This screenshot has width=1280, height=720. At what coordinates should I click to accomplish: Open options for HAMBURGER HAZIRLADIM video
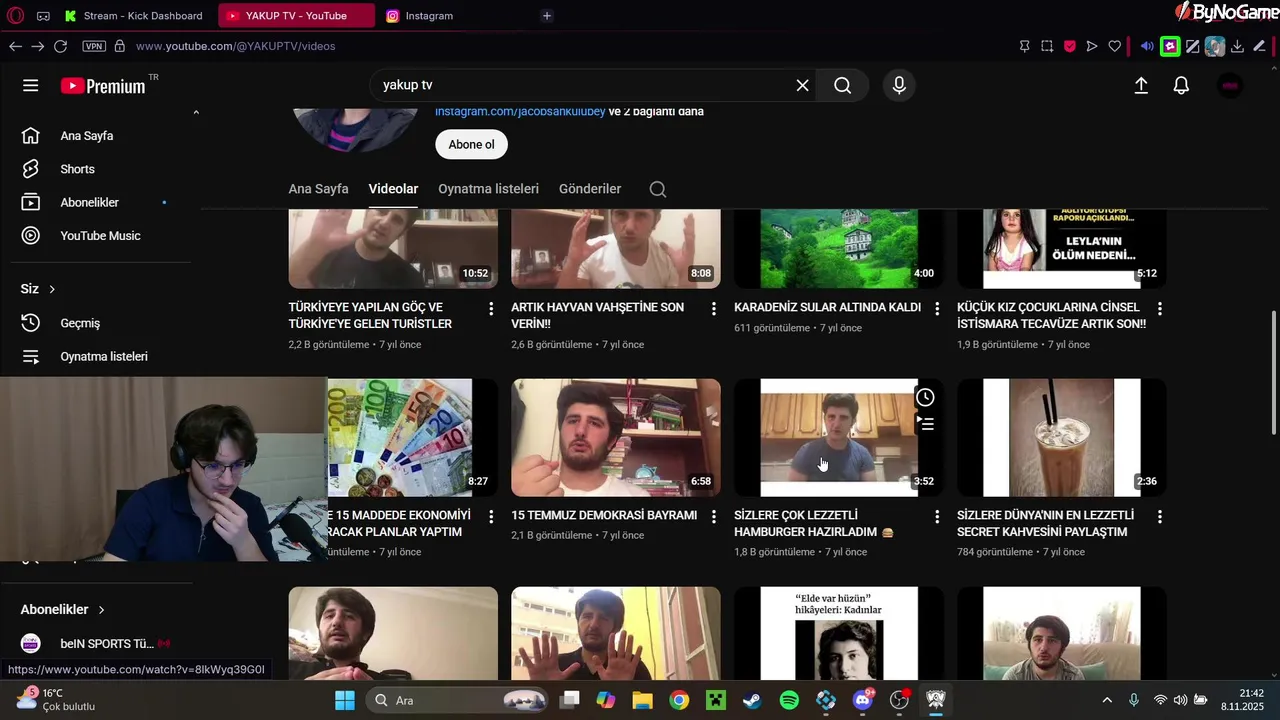click(937, 517)
